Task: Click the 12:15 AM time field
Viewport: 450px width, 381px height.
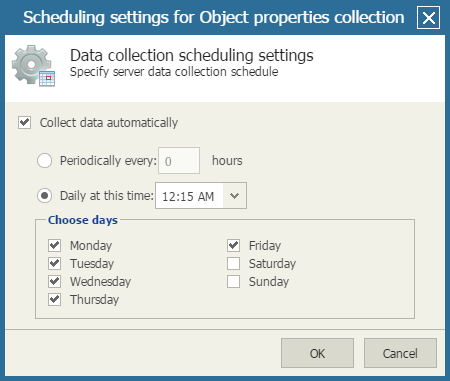Action: click(x=189, y=196)
